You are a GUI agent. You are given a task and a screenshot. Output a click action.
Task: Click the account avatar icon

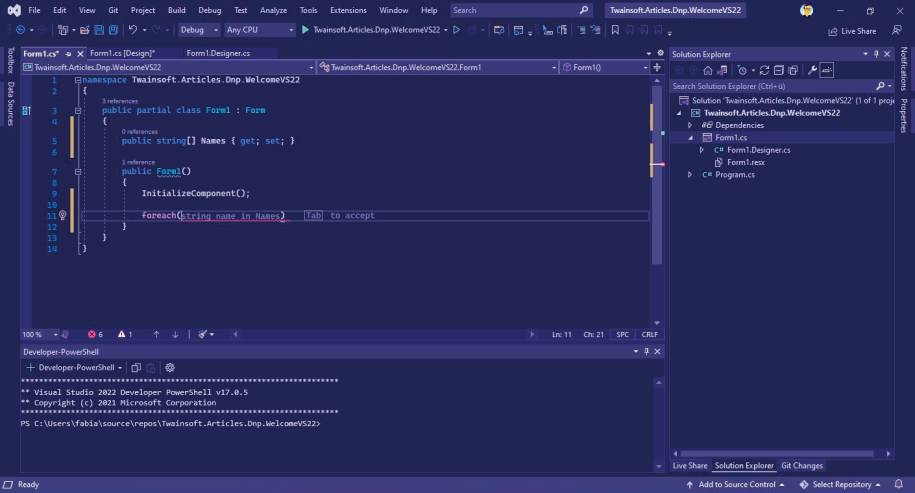coord(806,11)
